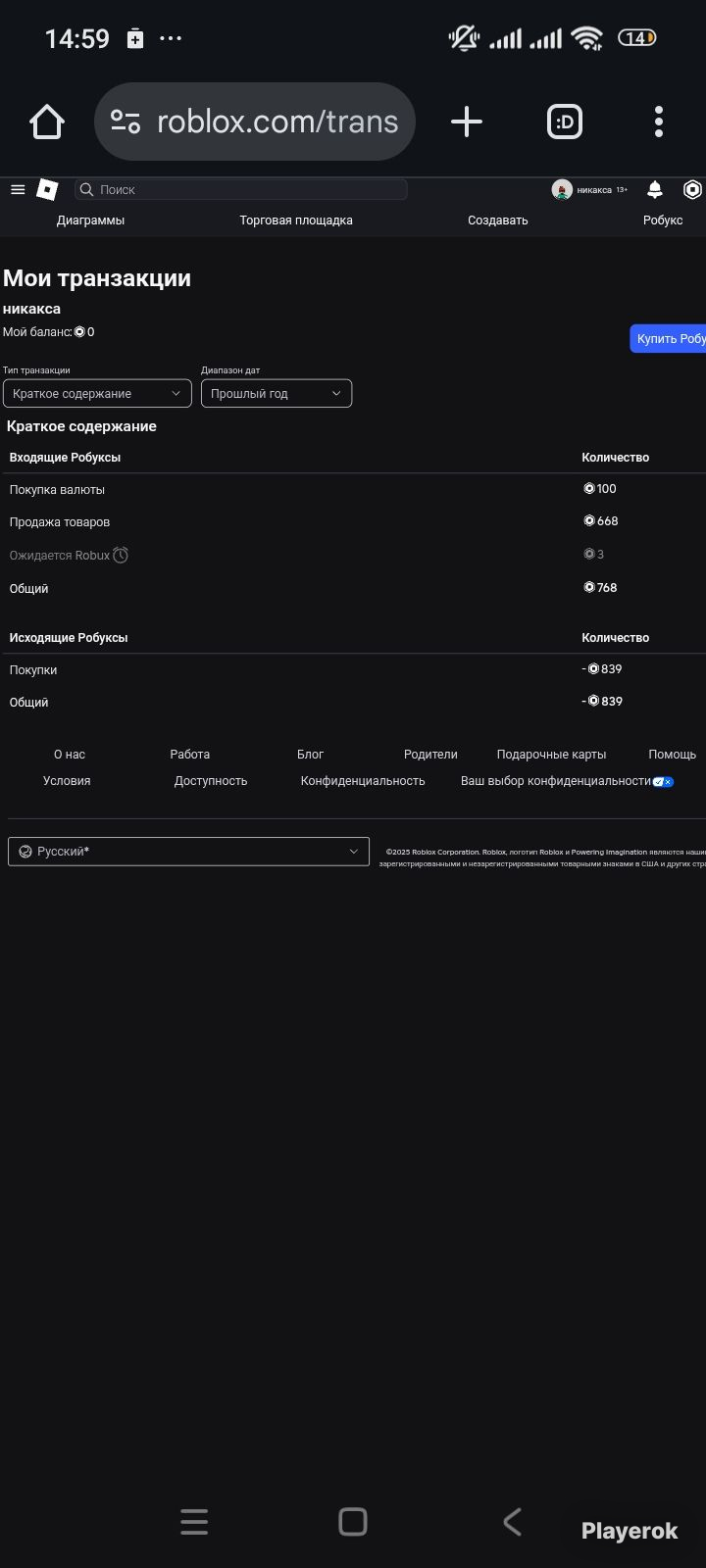Image resolution: width=706 pixels, height=1568 pixels.
Task: Open the Русский language selector
Action: click(188, 852)
